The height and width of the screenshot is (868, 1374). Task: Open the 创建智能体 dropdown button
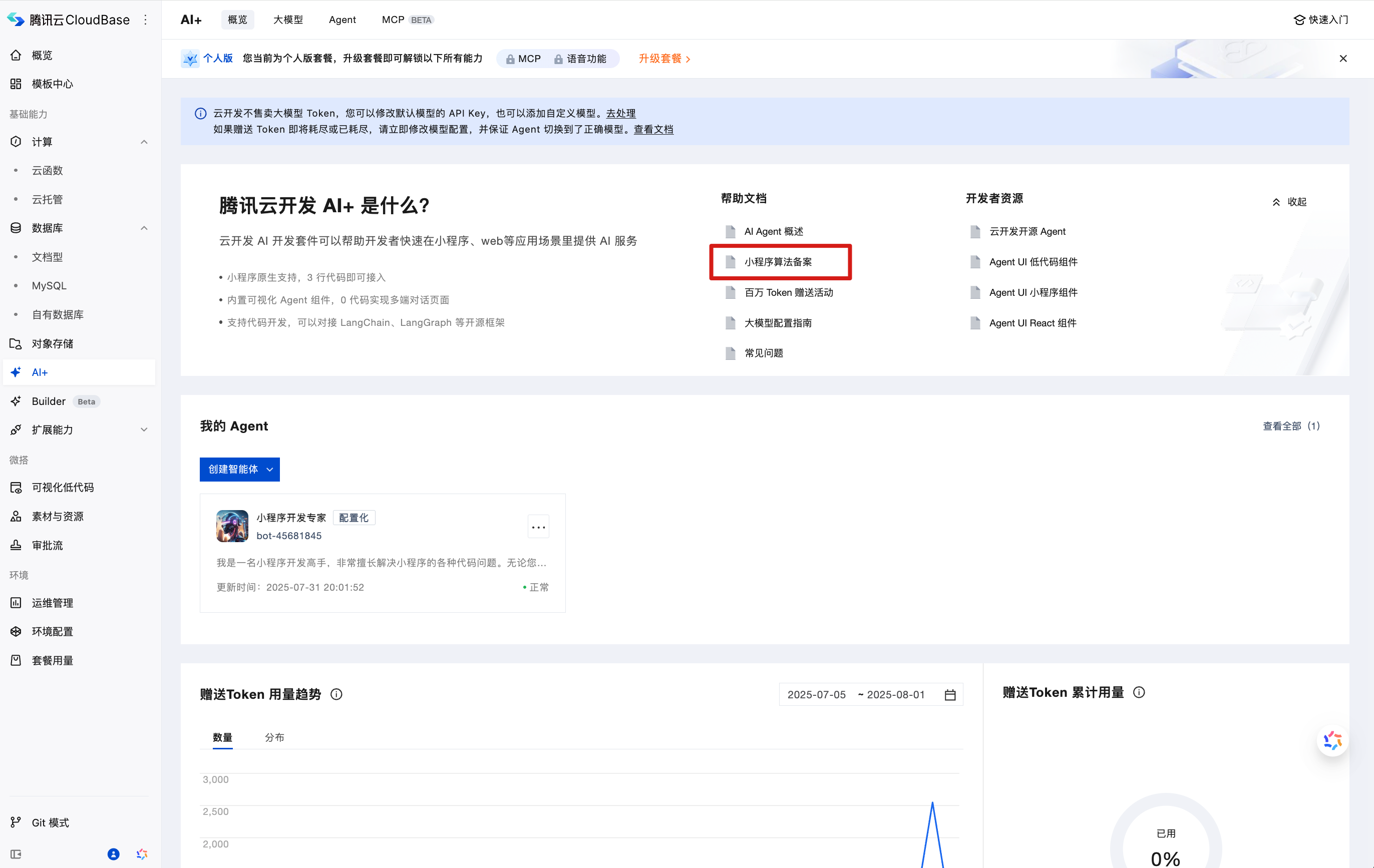coord(240,470)
